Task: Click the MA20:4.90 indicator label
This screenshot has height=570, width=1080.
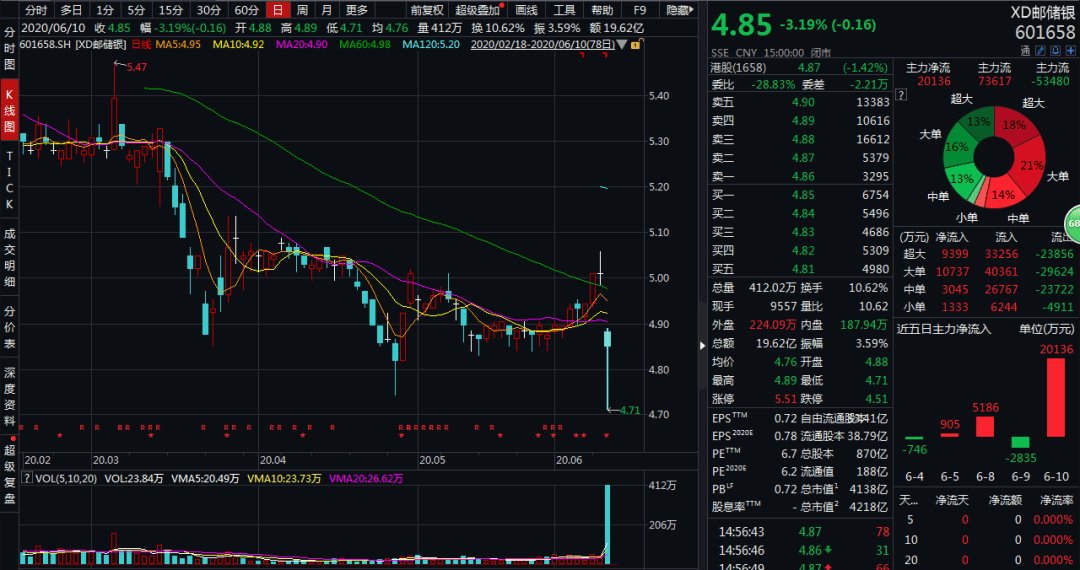Action: (x=302, y=45)
